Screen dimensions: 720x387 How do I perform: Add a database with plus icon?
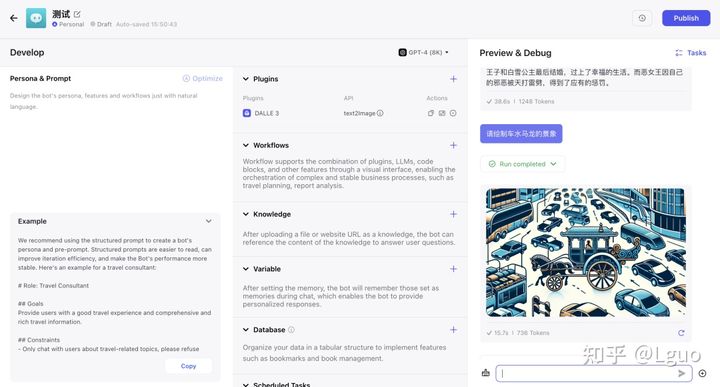coord(453,330)
